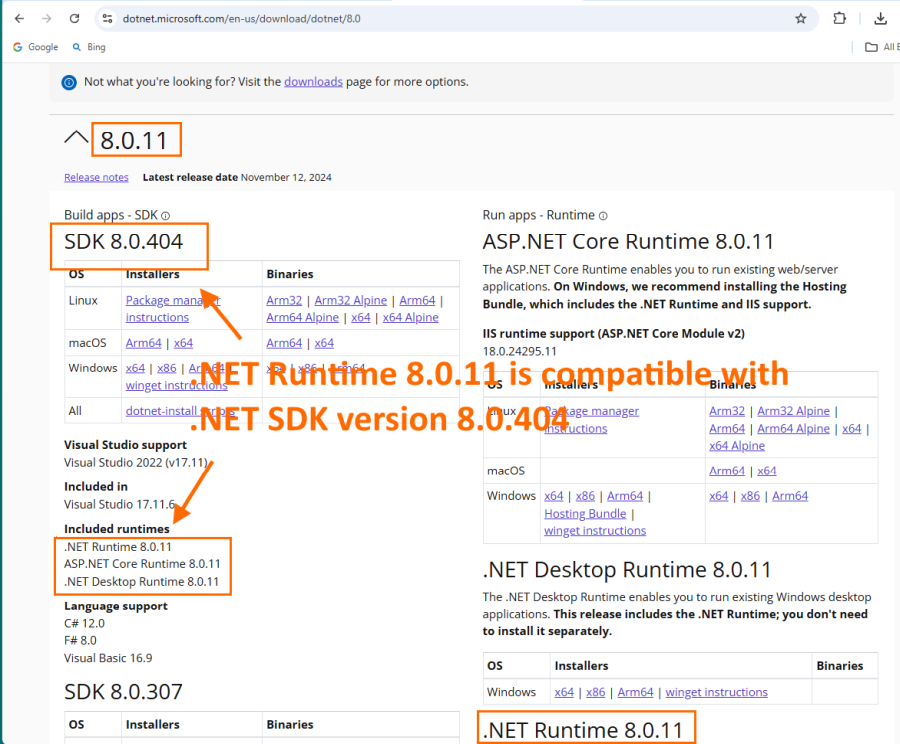The image size is (900, 744).
Task: Open Bing bookmark in bookmarks bar
Action: 88,47
